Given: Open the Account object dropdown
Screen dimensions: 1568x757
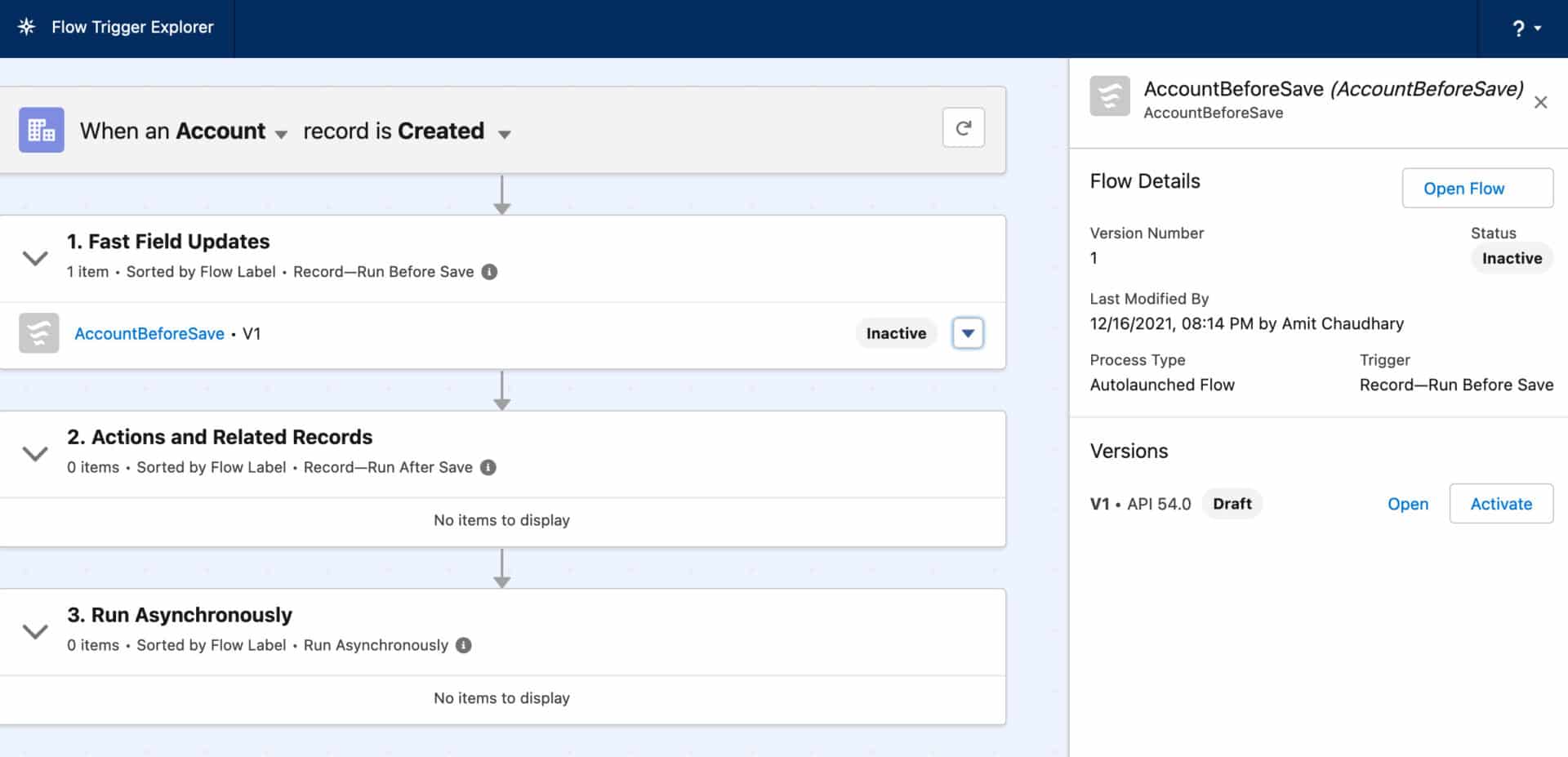Looking at the screenshot, I should click(281, 134).
